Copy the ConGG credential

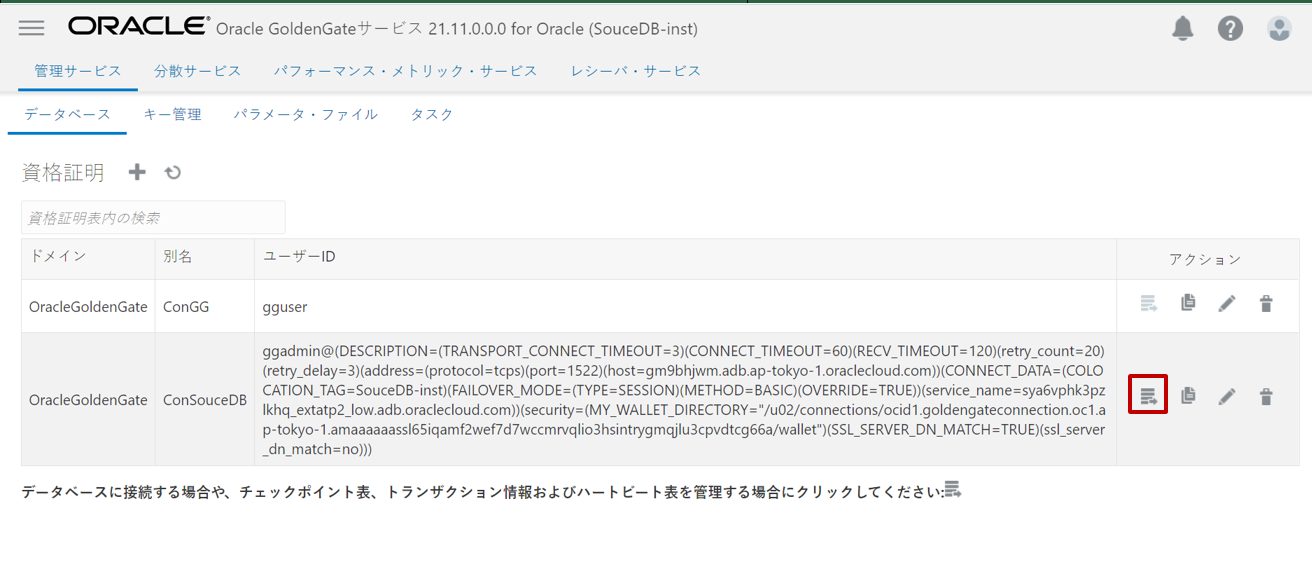click(1188, 302)
